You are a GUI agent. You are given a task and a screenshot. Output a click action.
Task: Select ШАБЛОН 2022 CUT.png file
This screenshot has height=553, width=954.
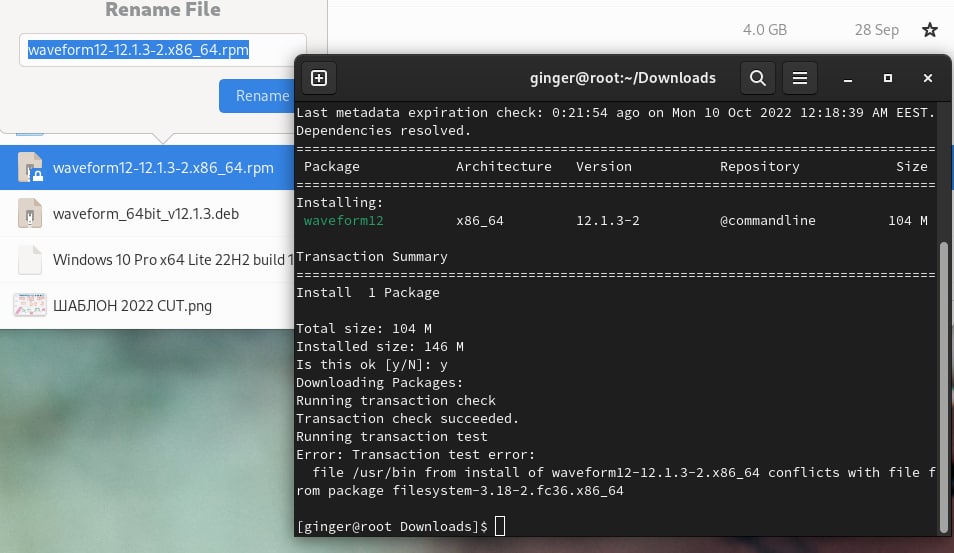point(147,305)
